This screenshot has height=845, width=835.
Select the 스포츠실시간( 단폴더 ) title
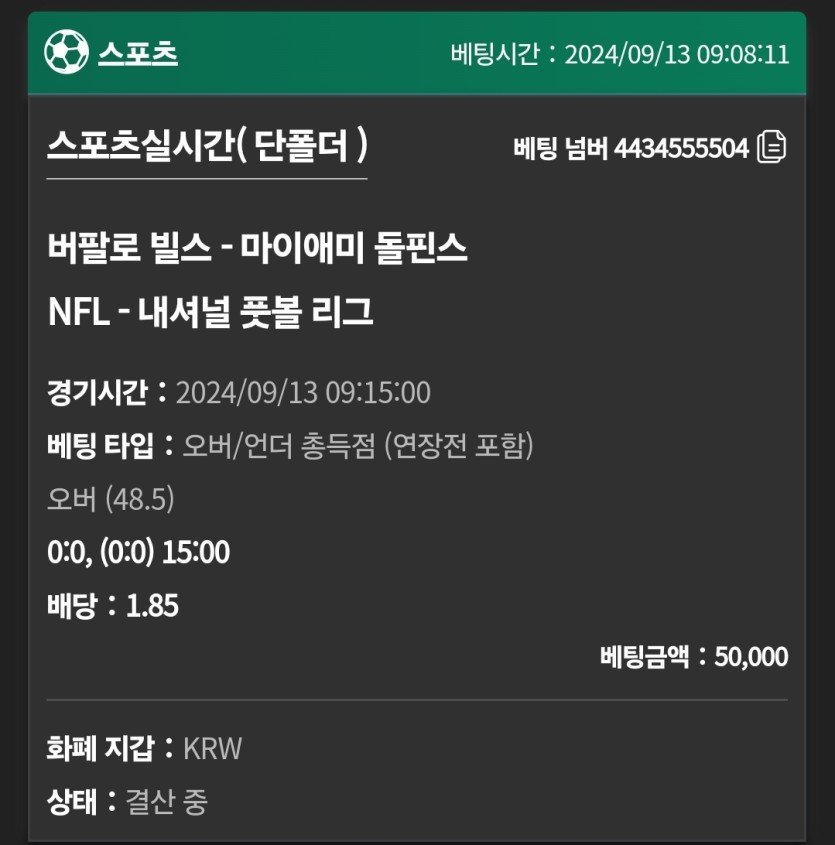tap(207, 148)
